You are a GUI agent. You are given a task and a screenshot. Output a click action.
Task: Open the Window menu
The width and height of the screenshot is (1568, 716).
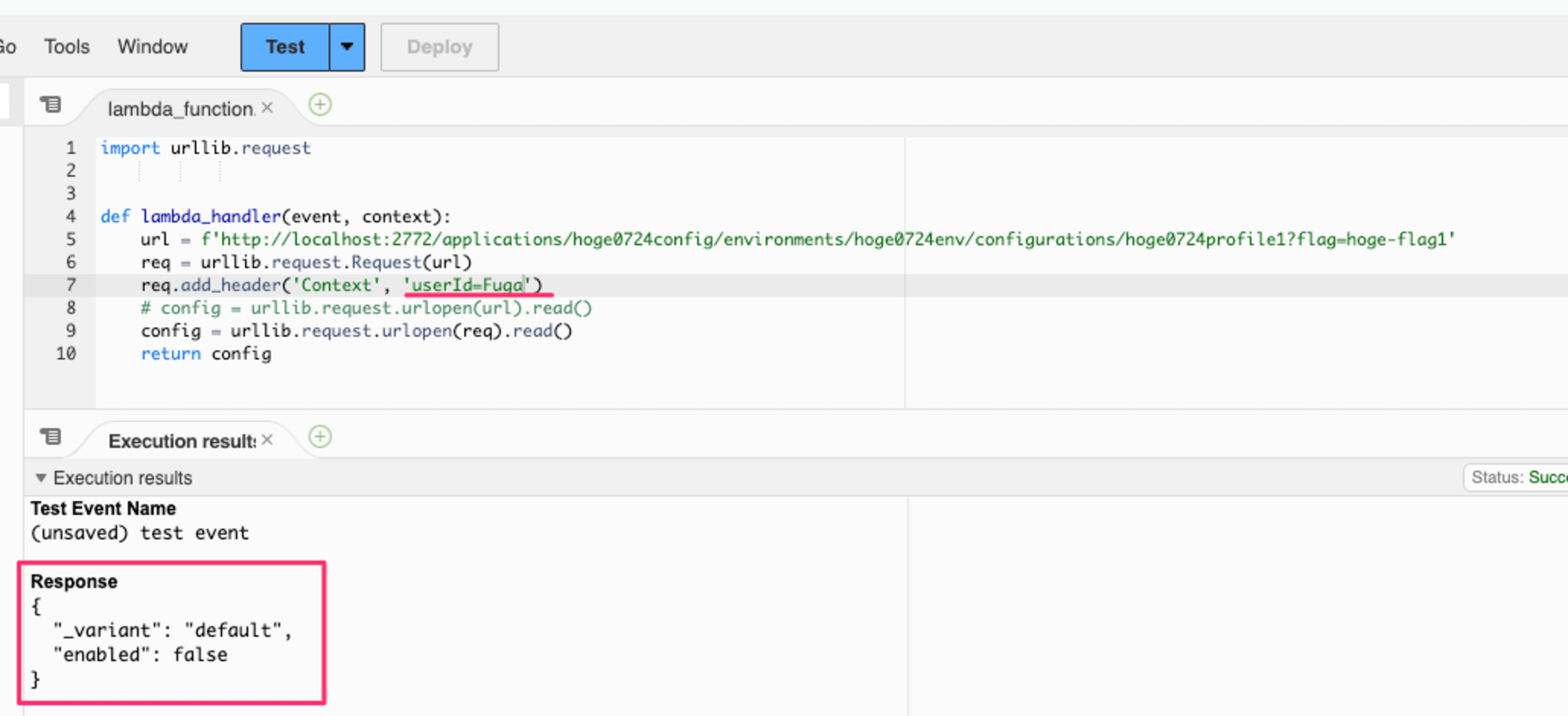pos(153,47)
